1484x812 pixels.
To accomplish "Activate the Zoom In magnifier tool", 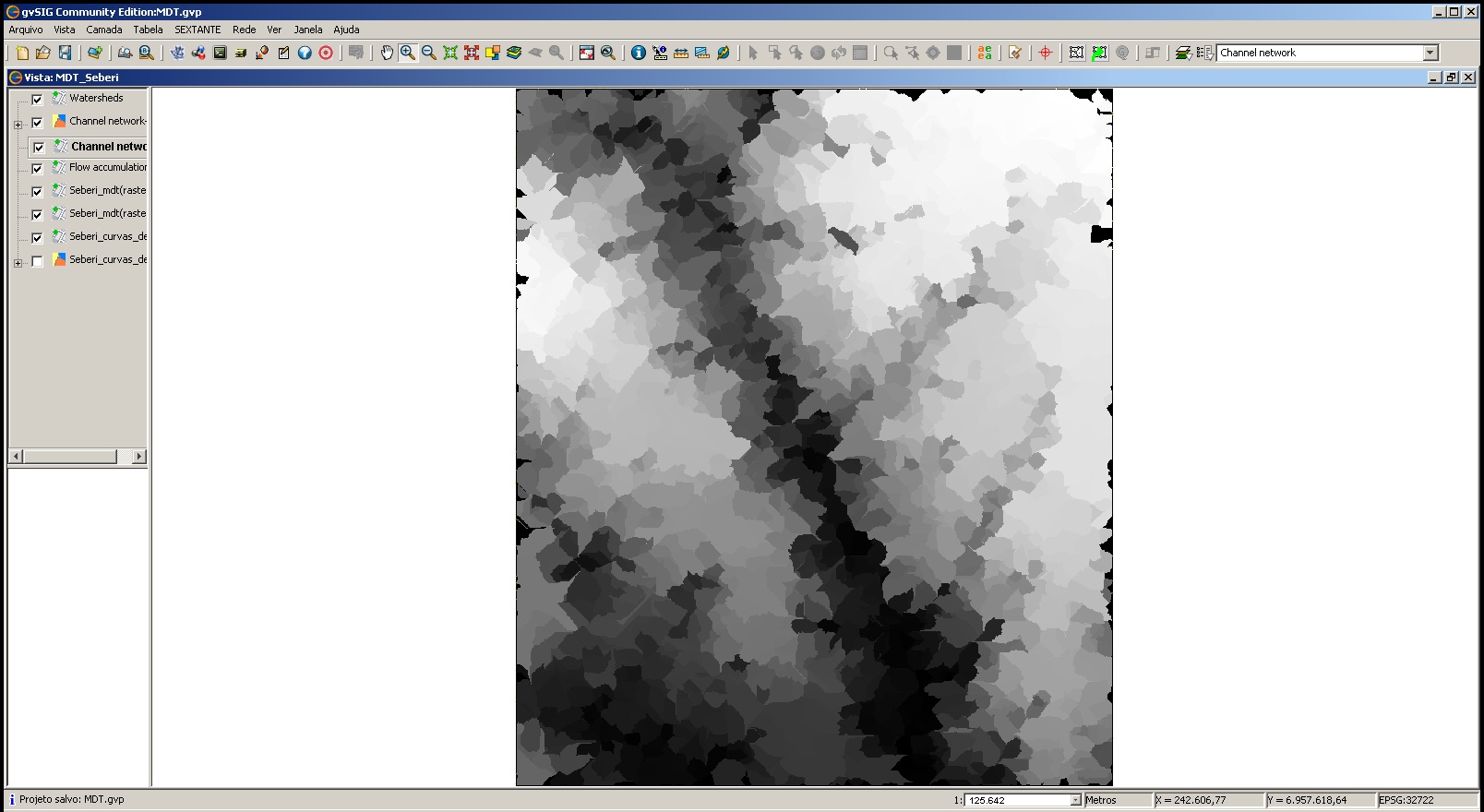I will click(x=408, y=53).
